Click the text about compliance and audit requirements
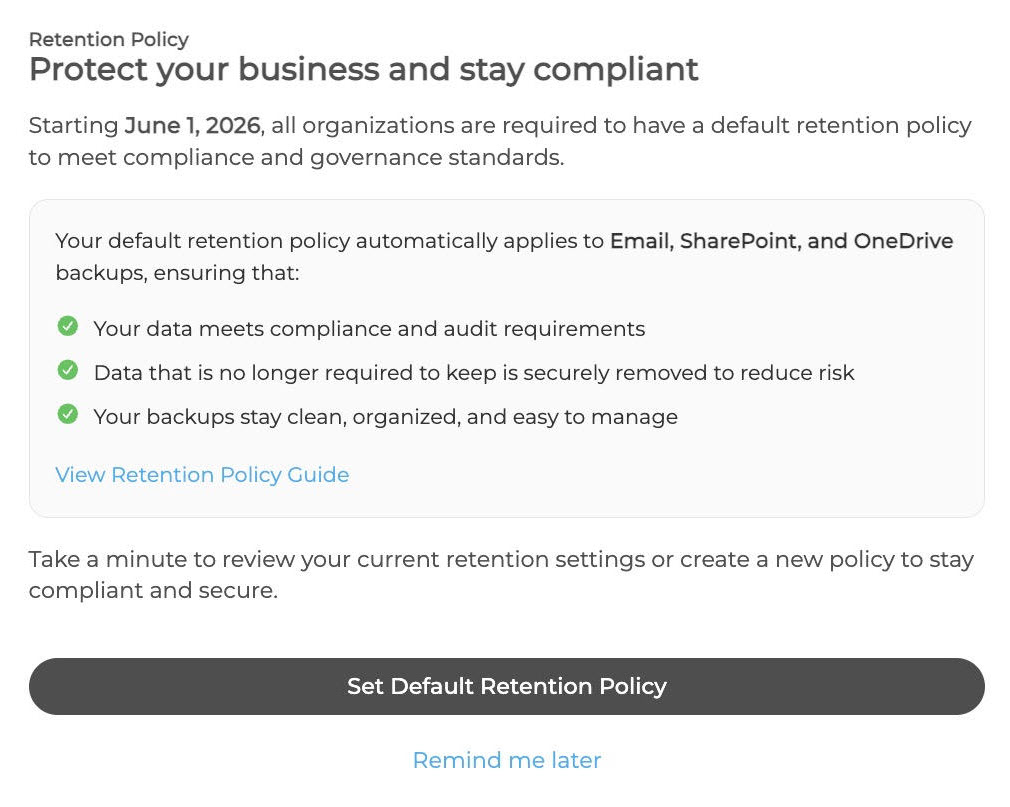 tap(369, 329)
